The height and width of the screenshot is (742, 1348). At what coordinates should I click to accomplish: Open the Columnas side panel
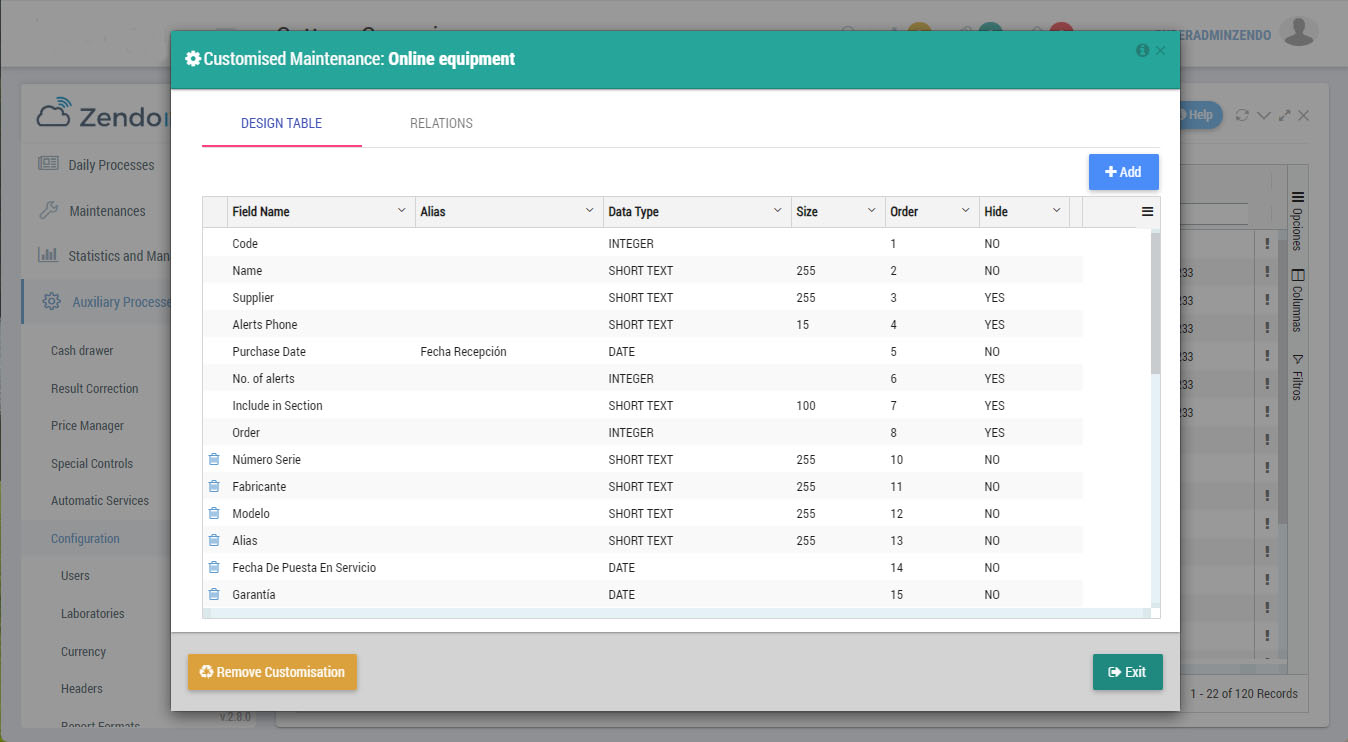1298,300
